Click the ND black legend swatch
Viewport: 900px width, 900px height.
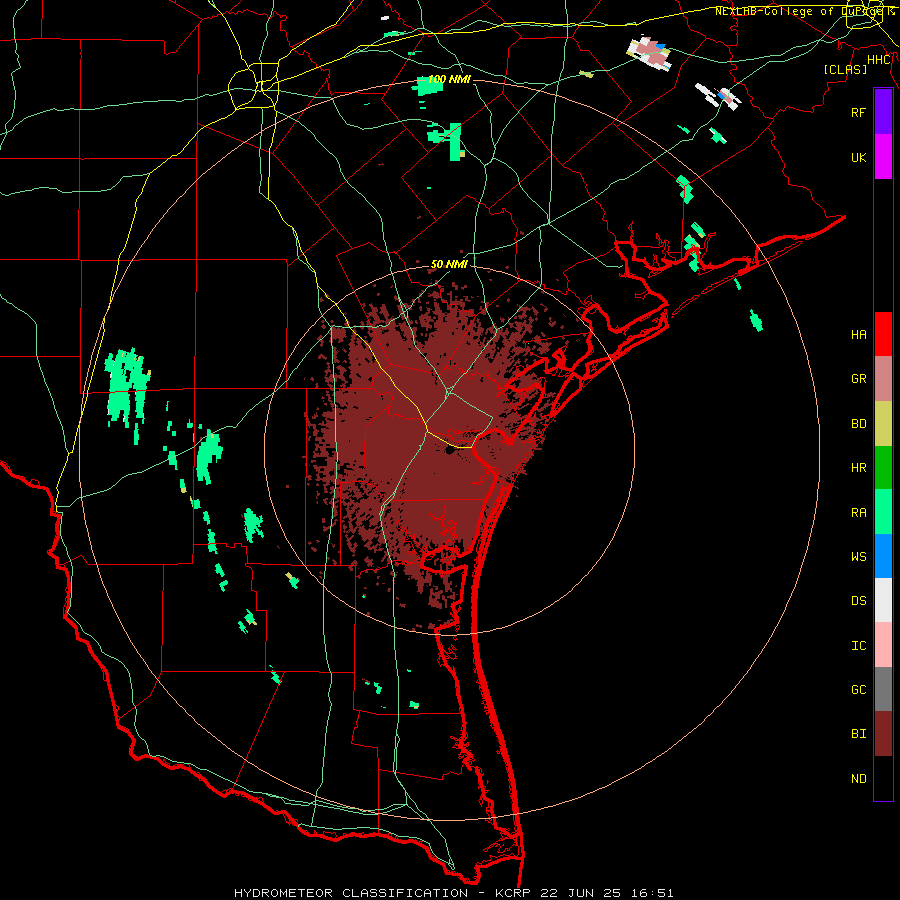point(883,778)
